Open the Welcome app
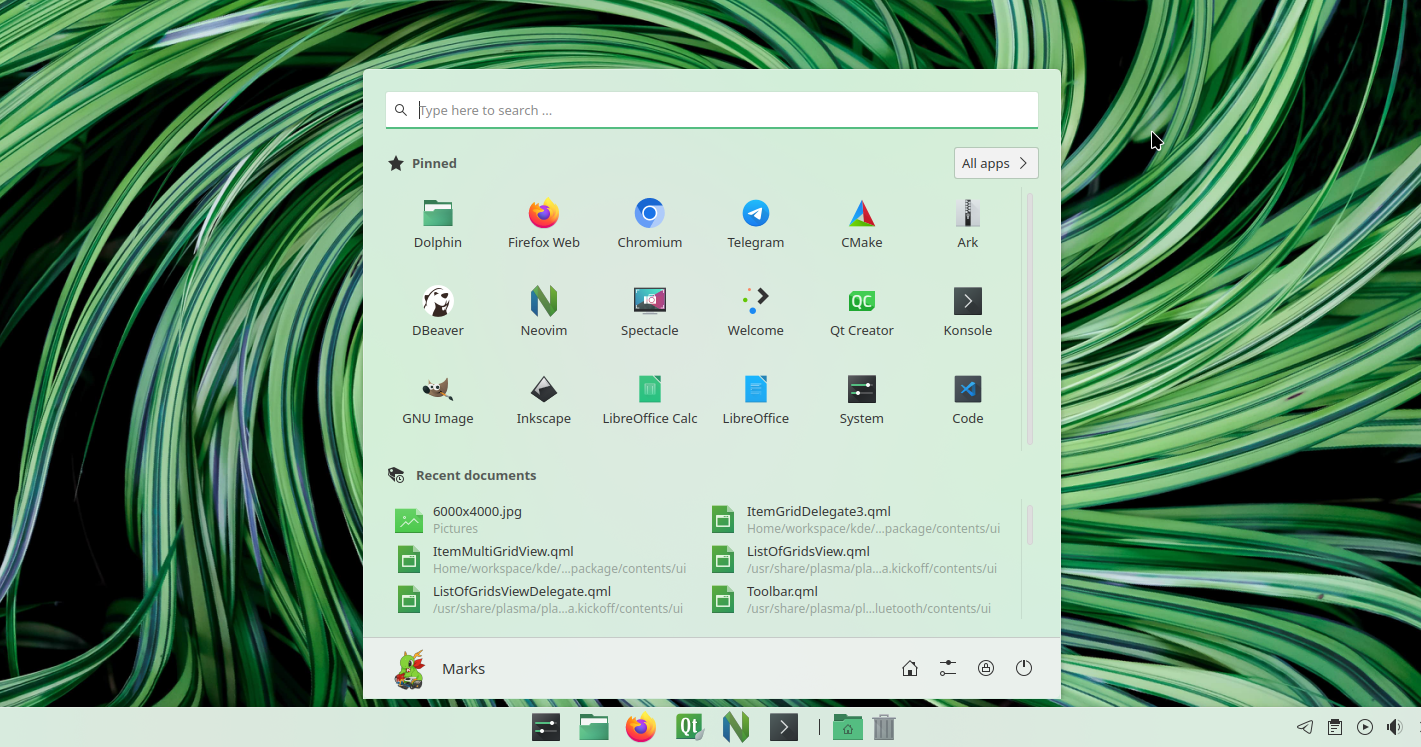Viewport: 1421px width, 747px height. (x=756, y=311)
